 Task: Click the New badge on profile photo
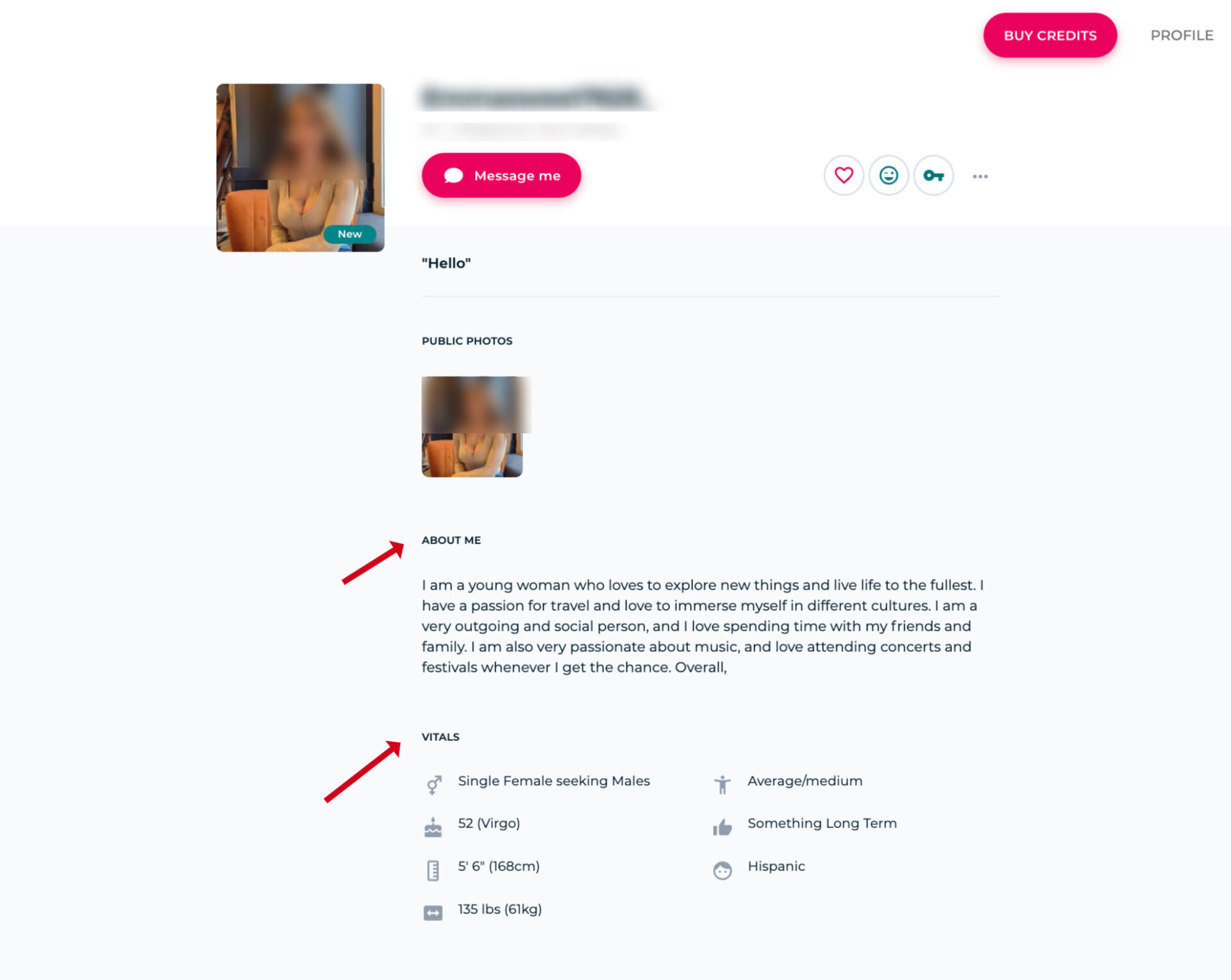click(x=349, y=234)
